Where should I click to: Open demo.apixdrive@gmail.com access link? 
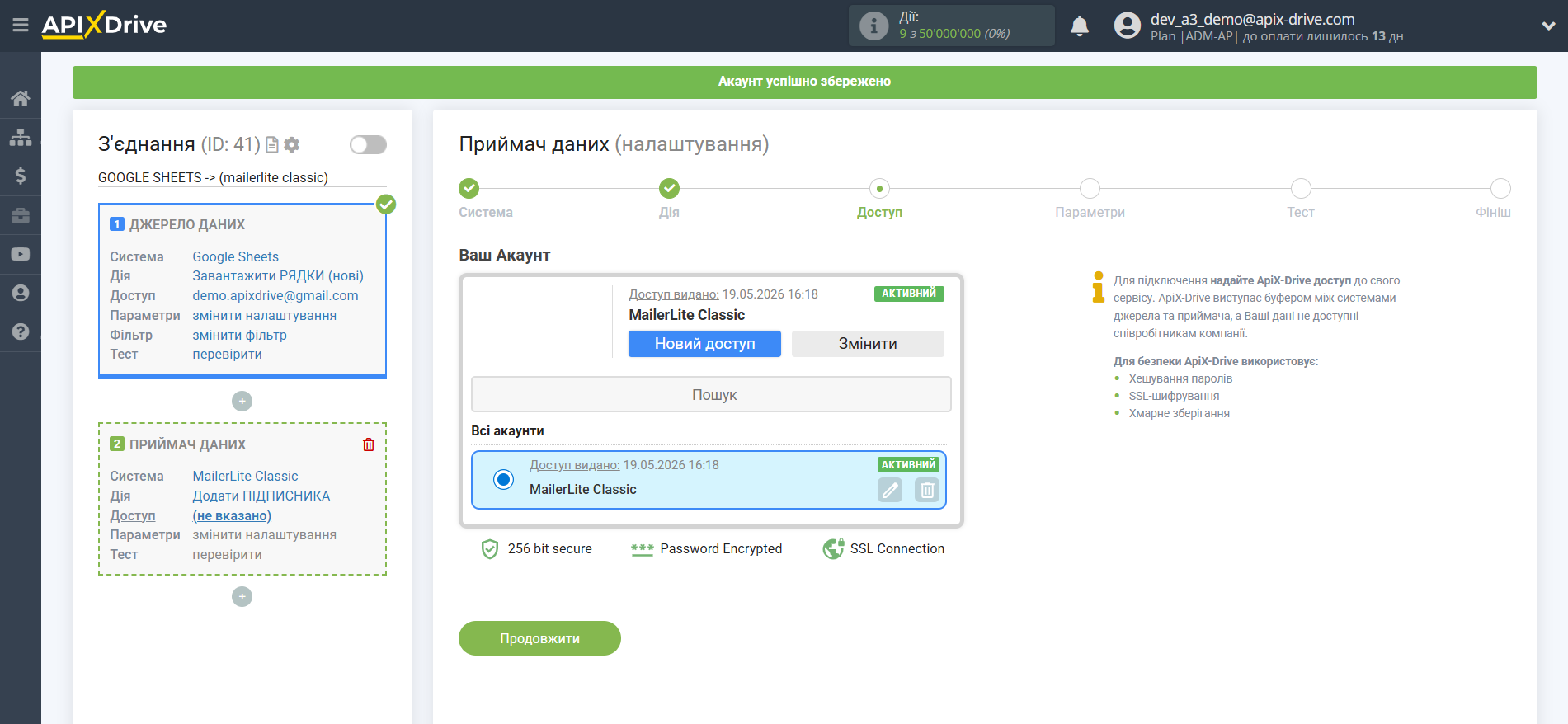275,295
